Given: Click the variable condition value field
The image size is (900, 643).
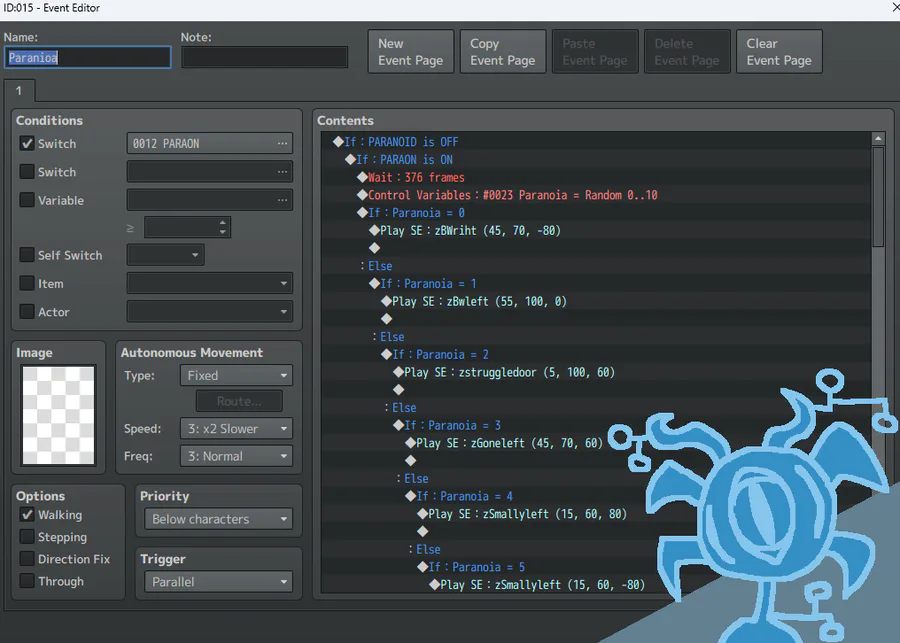Looking at the screenshot, I should [x=187, y=227].
